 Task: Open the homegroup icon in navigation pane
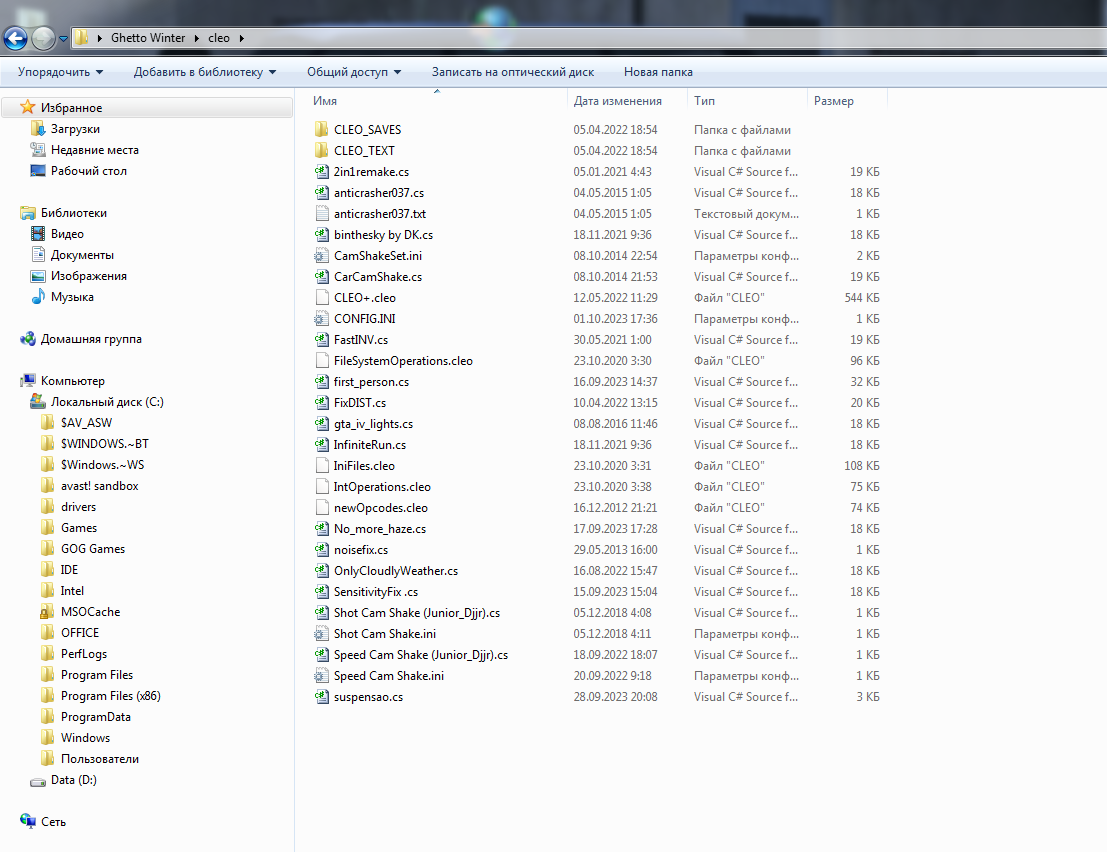click(x=28, y=339)
